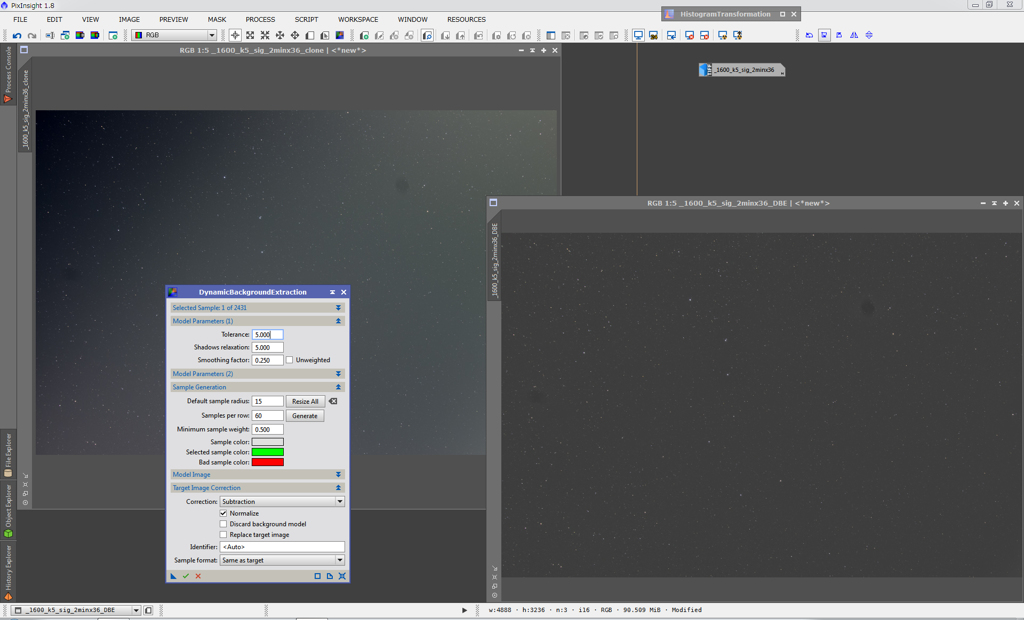This screenshot has width=1024, height=620.
Task: Reset the DynamicBackgroundExtraction process
Action: 342,576
